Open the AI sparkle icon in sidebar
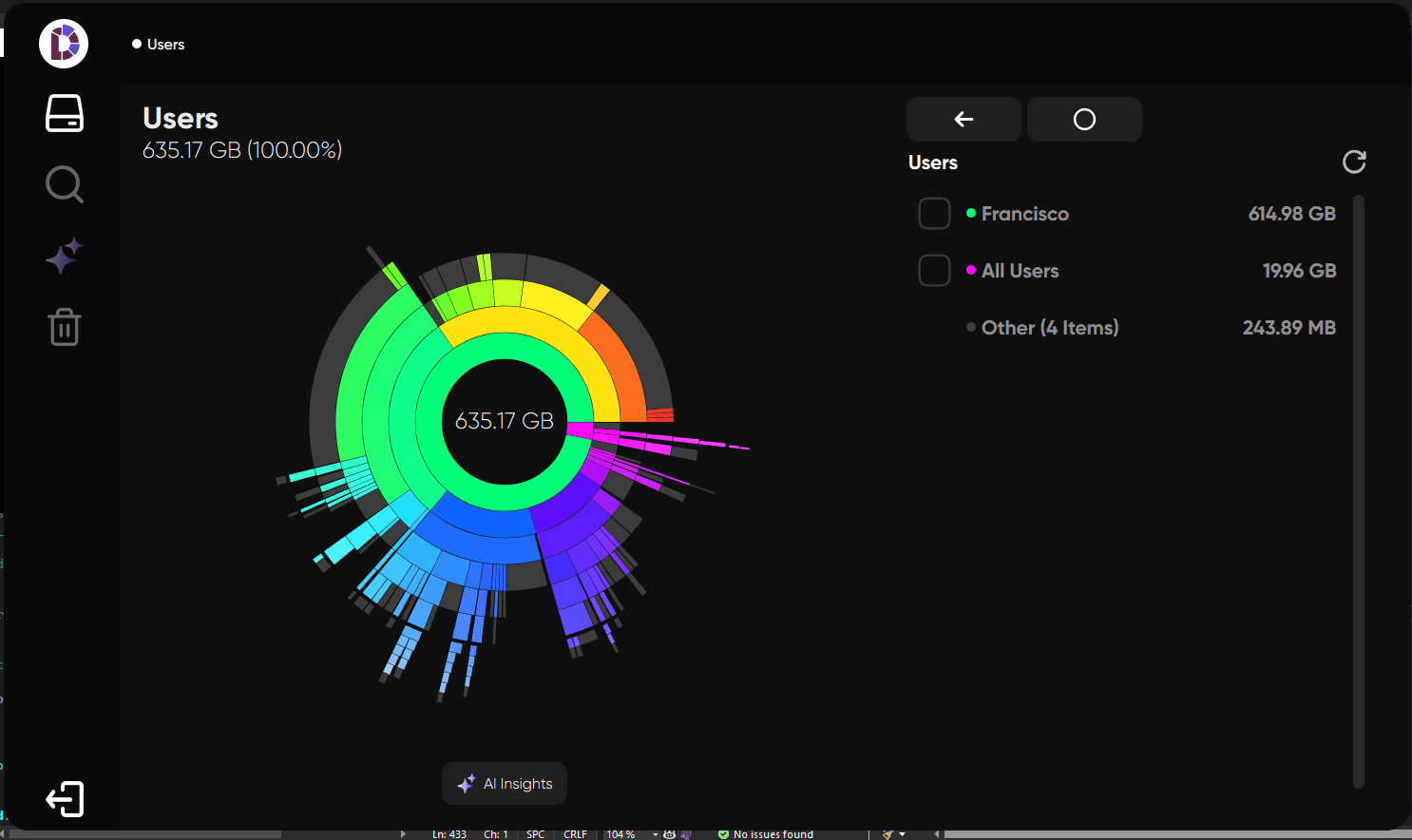The image size is (1412, 840). (65, 257)
